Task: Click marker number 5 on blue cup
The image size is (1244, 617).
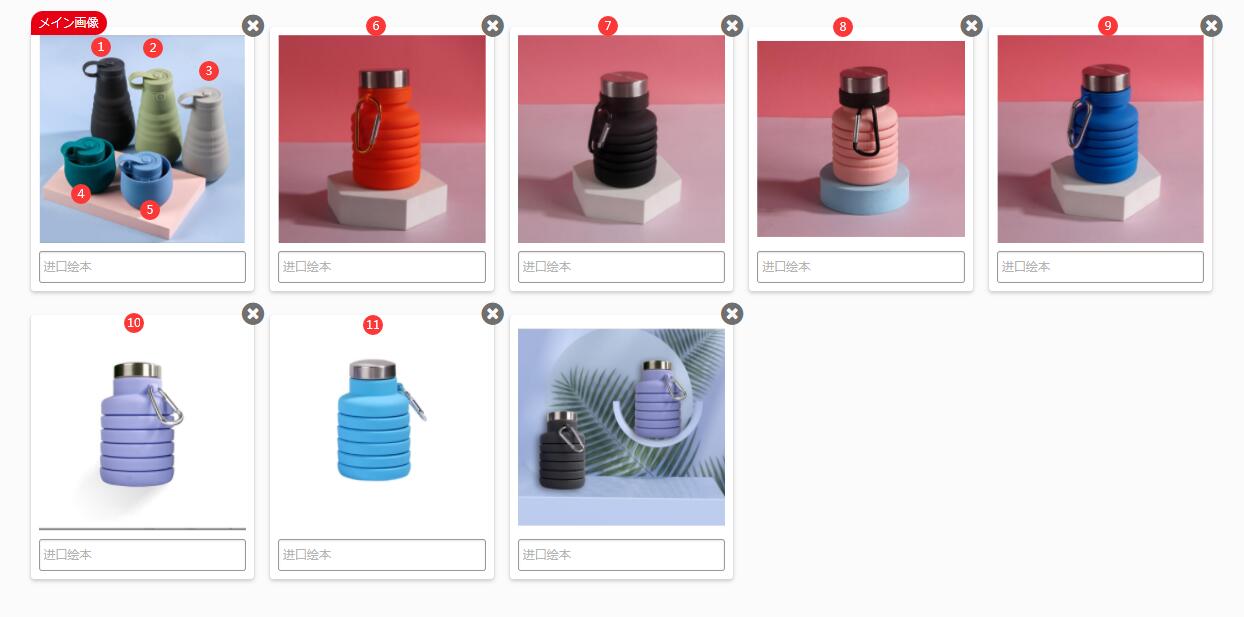Action: [x=150, y=209]
